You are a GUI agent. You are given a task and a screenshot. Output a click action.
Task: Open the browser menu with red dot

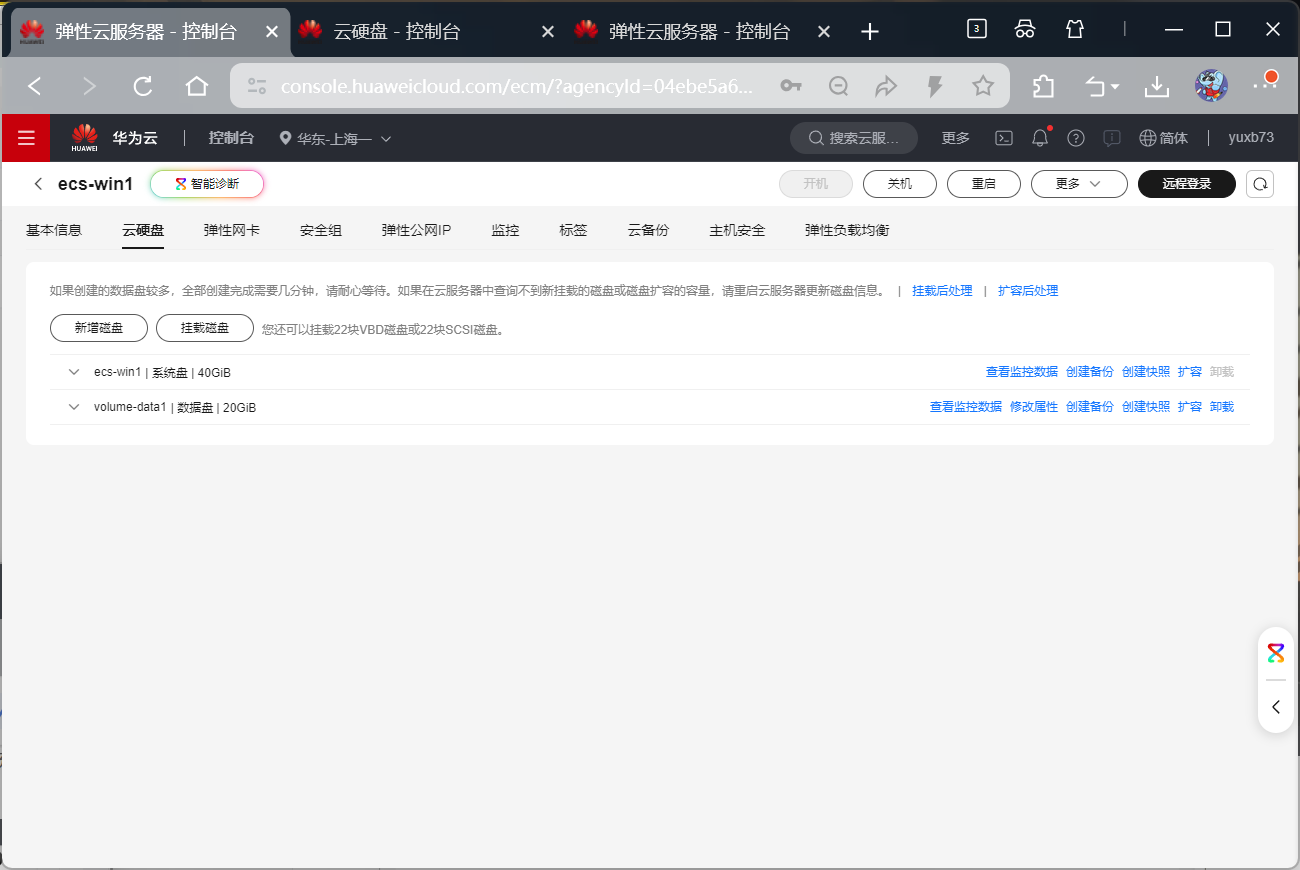click(x=1265, y=84)
